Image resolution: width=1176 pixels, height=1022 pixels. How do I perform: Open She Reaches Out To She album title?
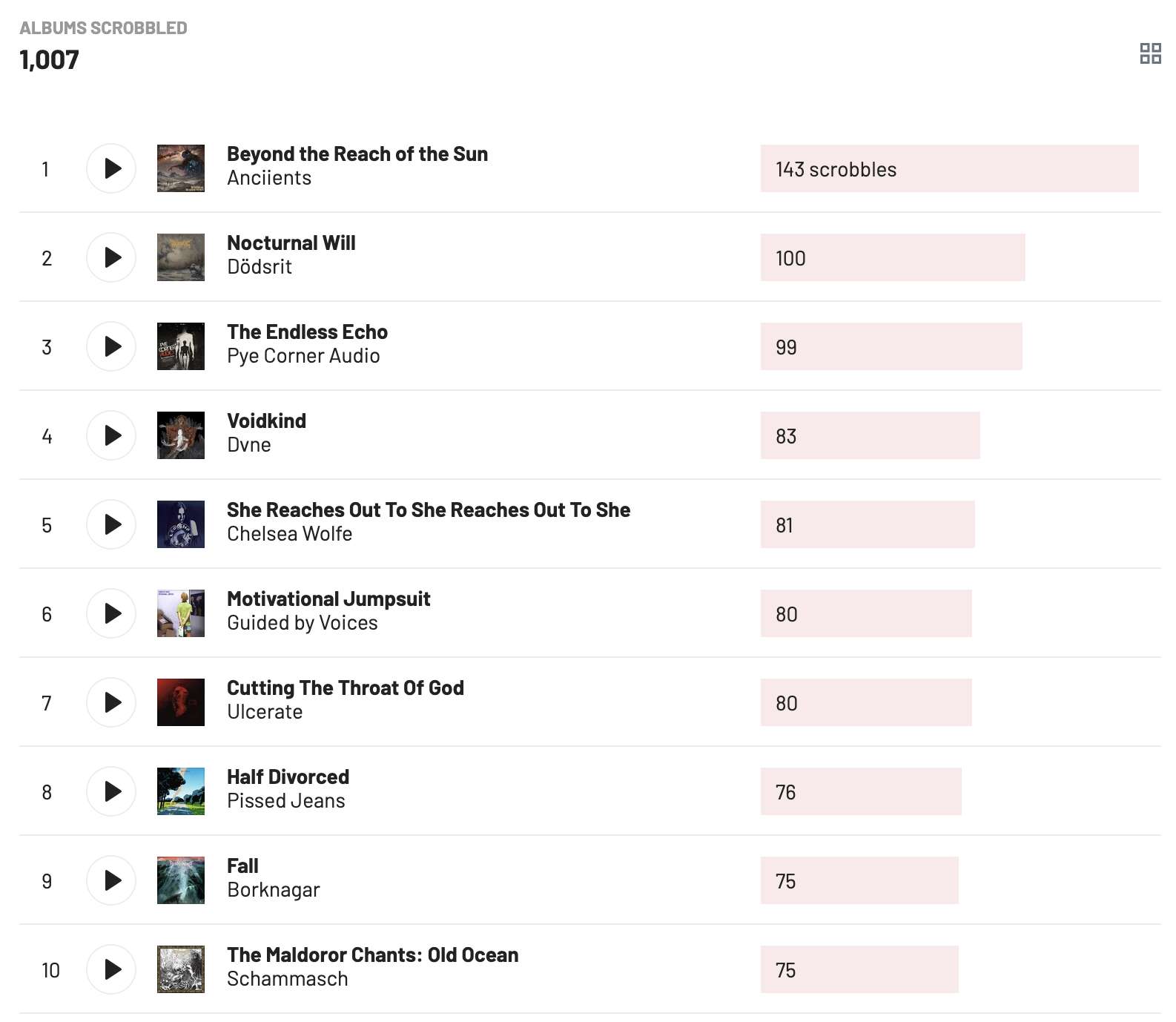(x=429, y=510)
